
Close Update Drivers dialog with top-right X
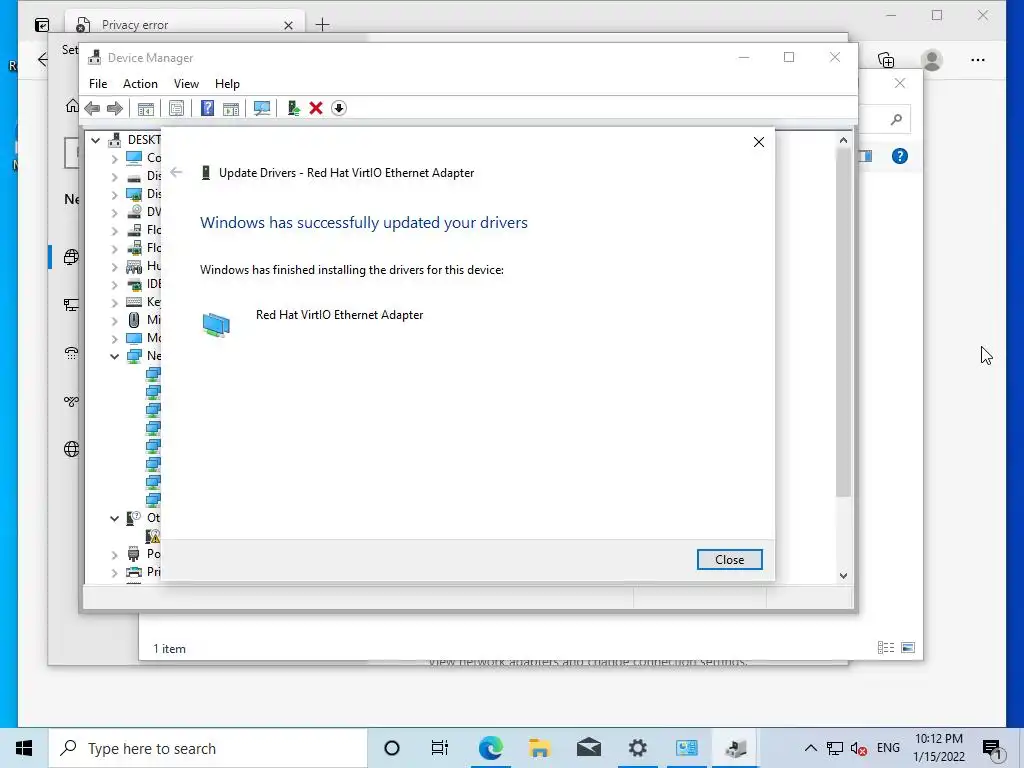coord(759,142)
